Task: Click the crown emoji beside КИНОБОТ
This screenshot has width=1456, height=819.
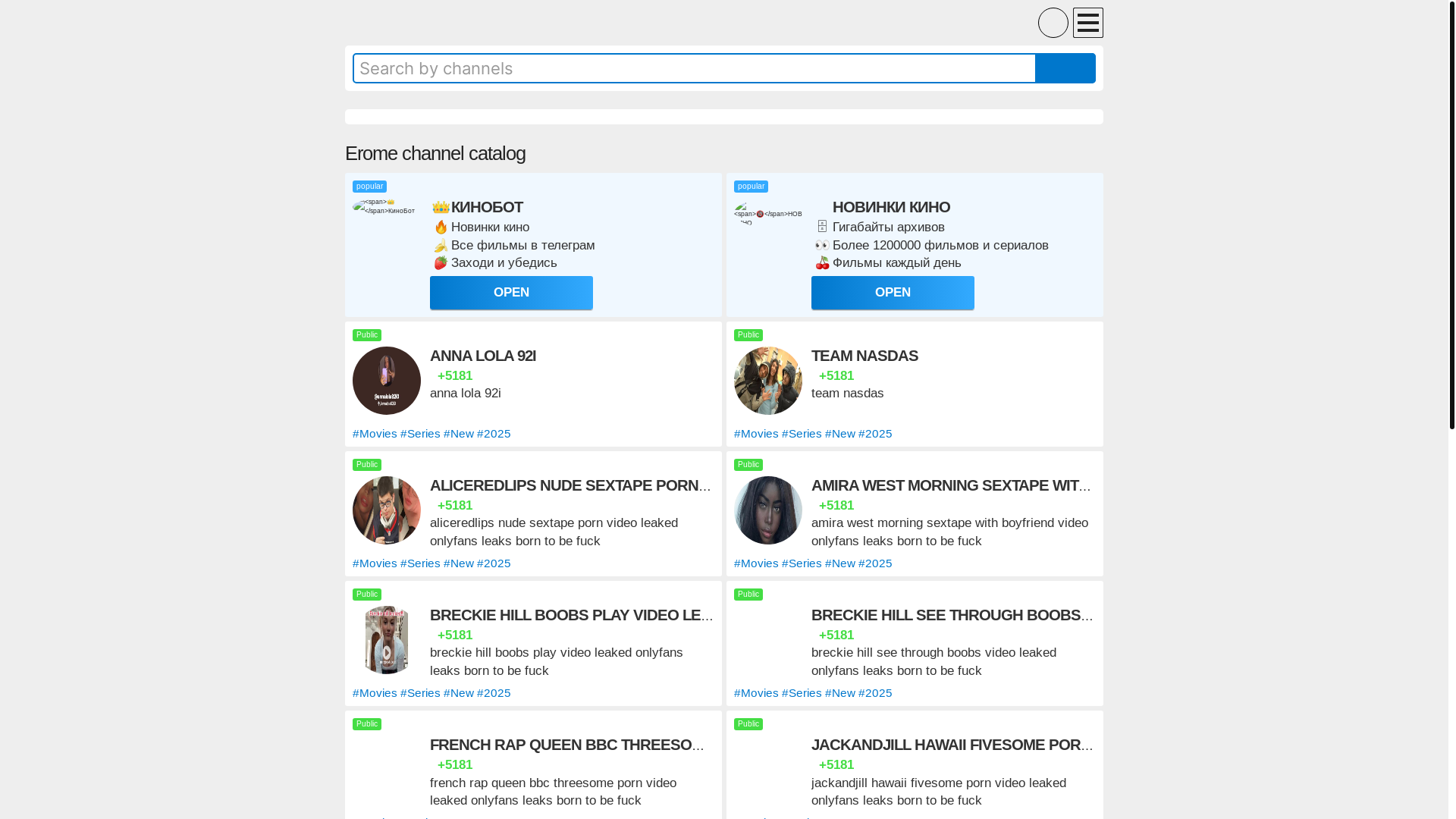Action: 441,207
